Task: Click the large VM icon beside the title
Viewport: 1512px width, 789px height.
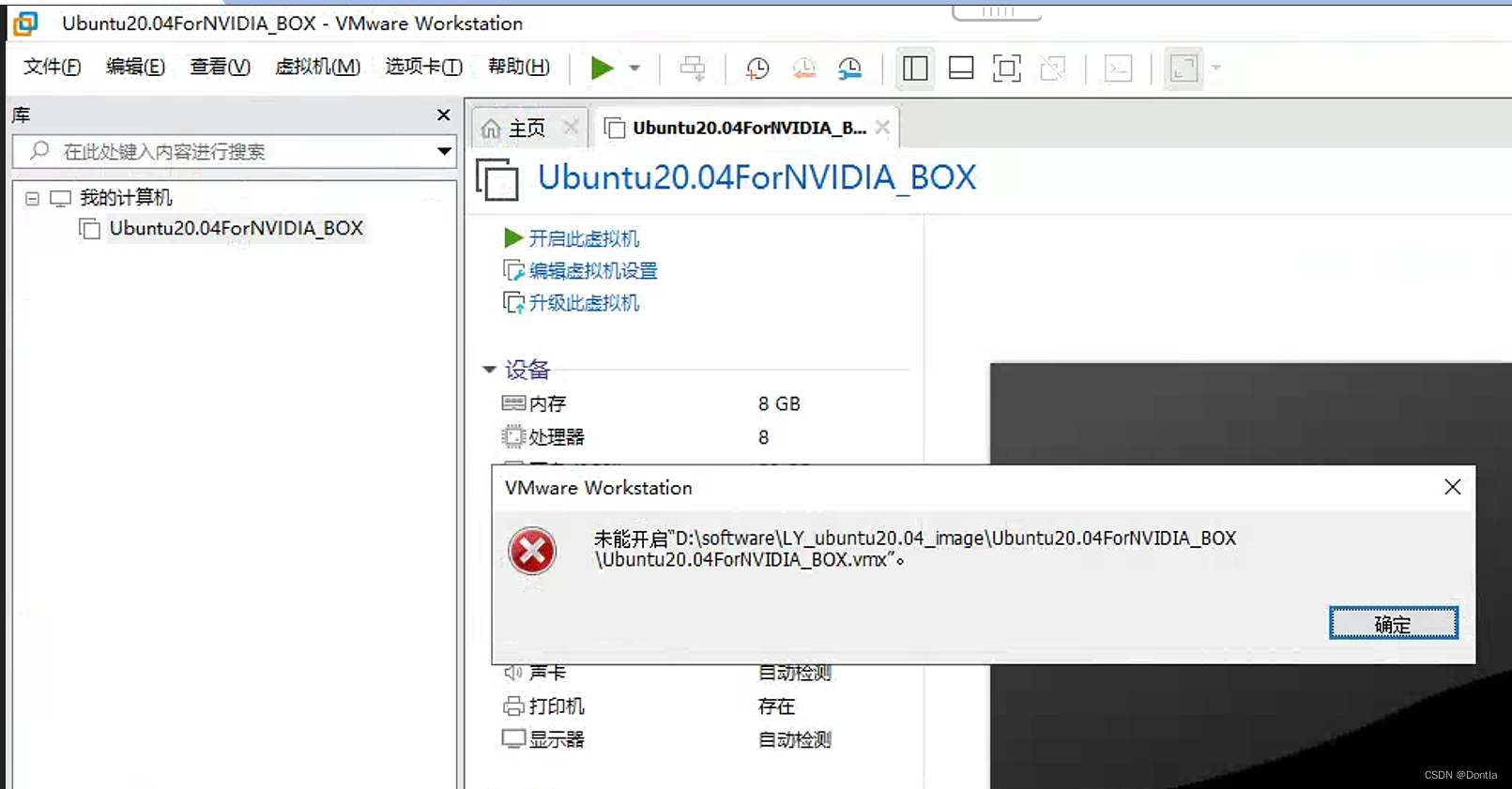Action: [497, 179]
